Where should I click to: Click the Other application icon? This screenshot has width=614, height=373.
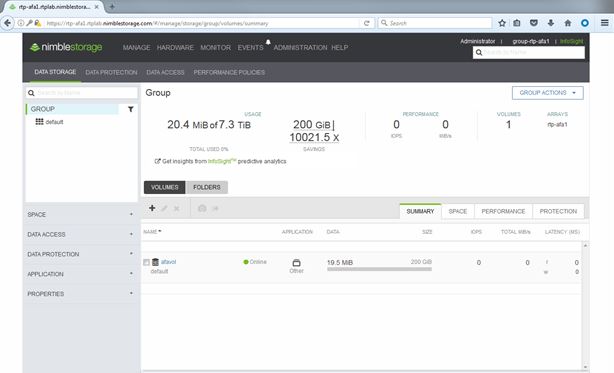click(296, 263)
